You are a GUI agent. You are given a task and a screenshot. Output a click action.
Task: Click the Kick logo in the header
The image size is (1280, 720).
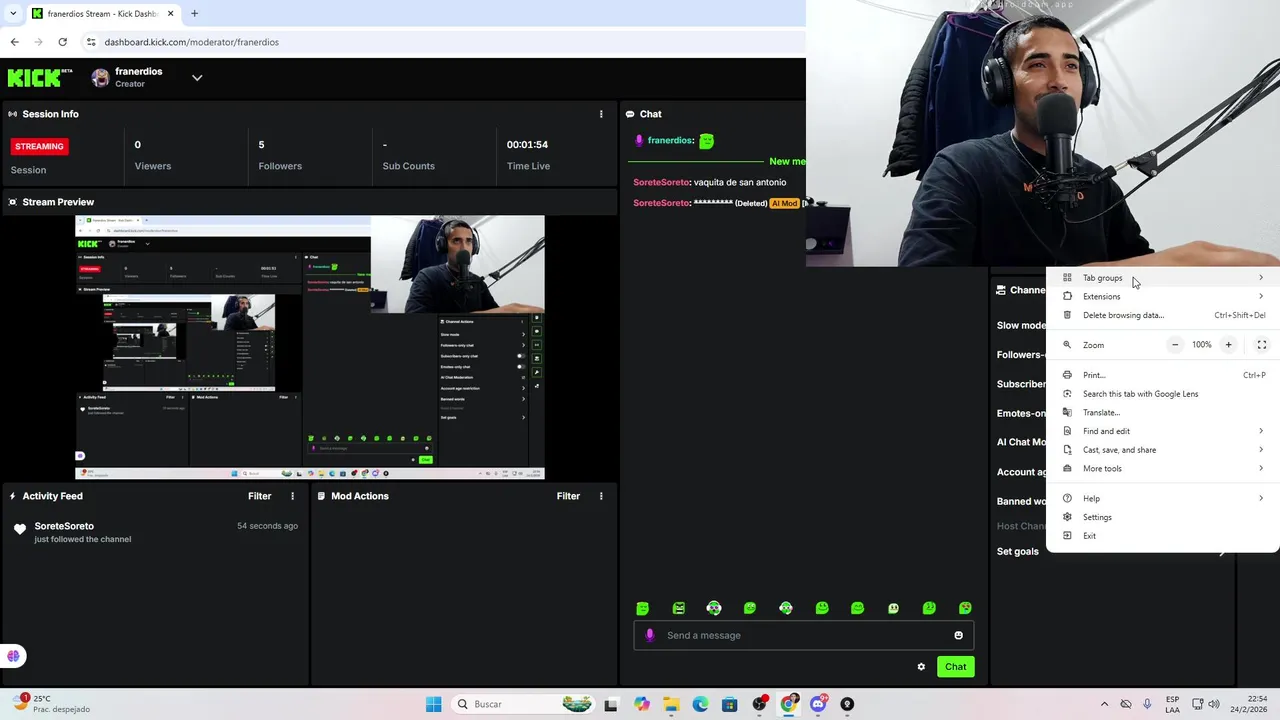click(40, 77)
